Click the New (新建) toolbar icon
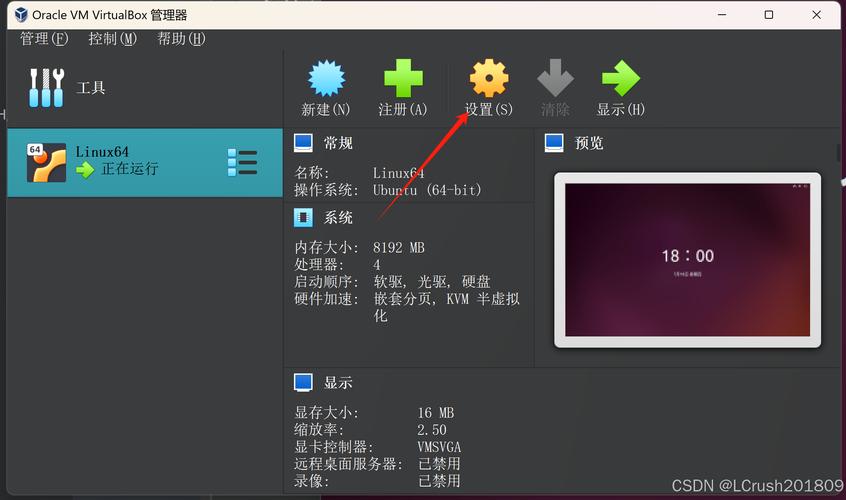This screenshot has width=846, height=500. [326, 78]
